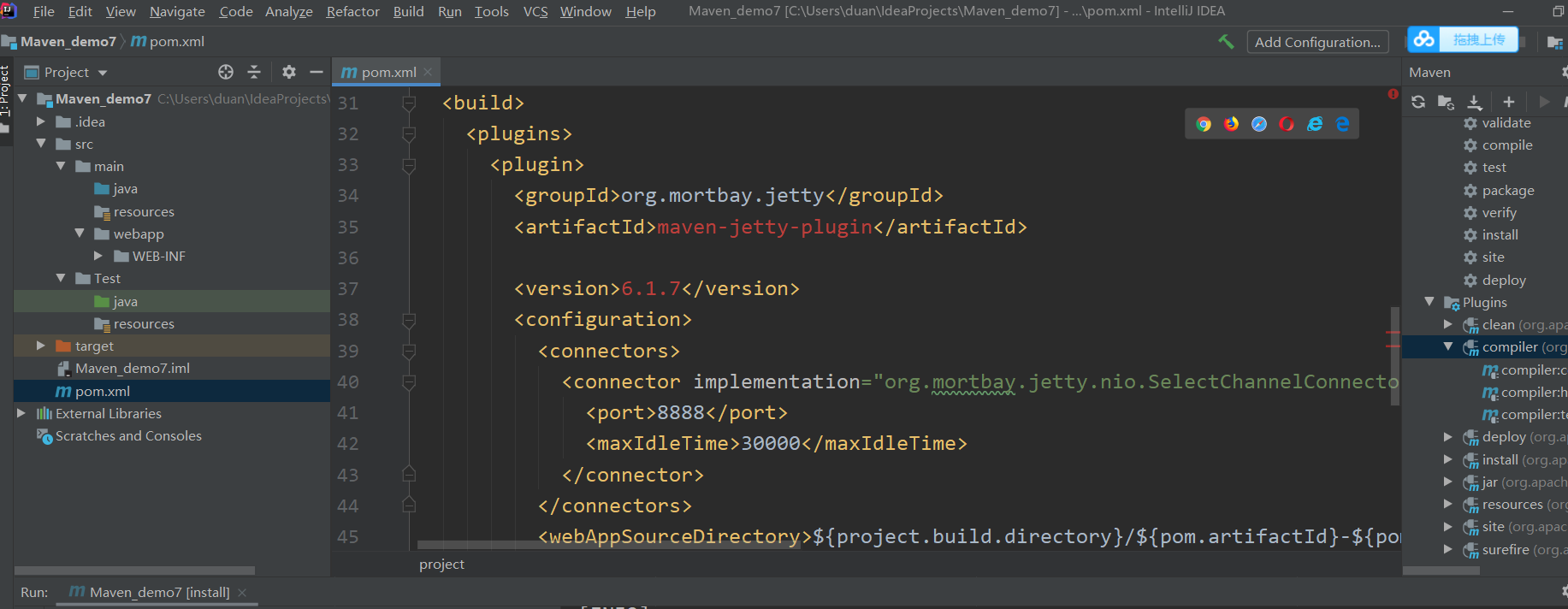
Task: Expand the .idea folder
Action: pos(40,121)
